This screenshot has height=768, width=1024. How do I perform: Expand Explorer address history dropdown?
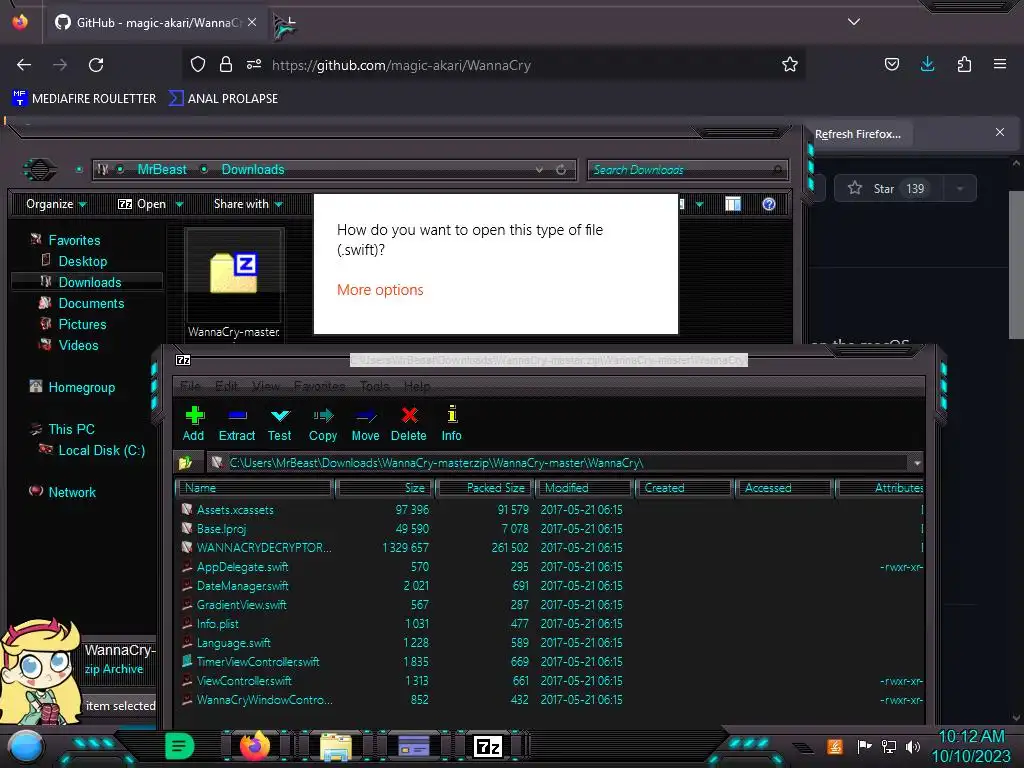pyautogui.click(x=539, y=170)
